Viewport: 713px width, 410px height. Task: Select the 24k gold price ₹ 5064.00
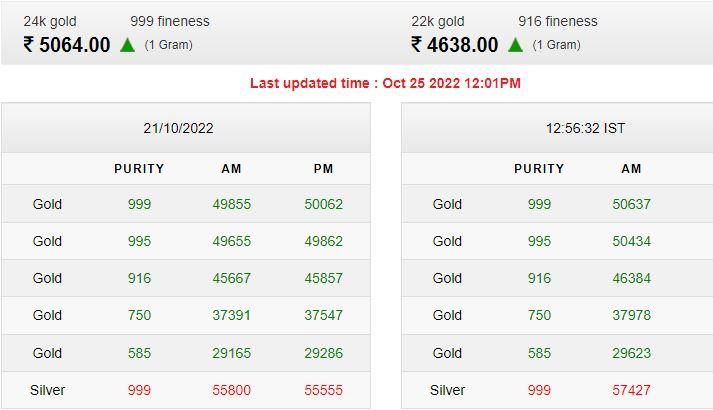[x=67, y=45]
